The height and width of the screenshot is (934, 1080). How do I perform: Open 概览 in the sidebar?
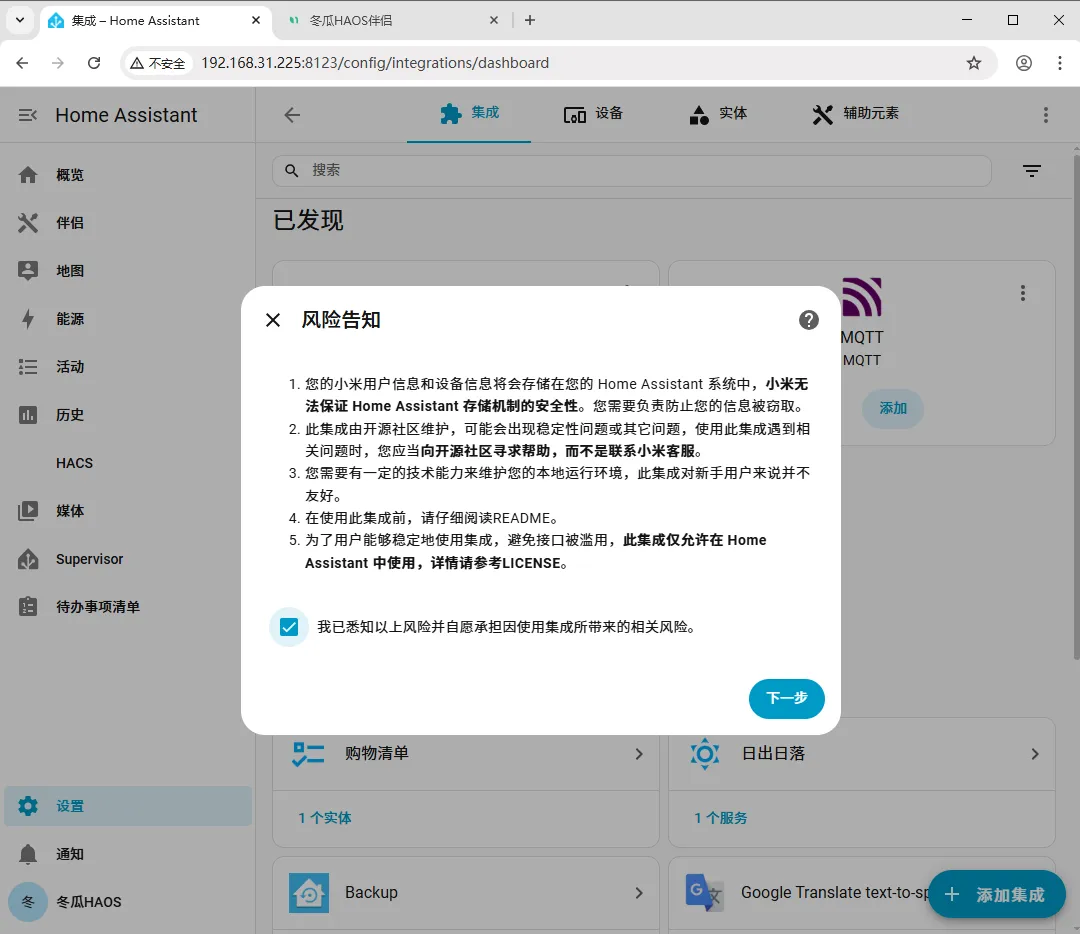[x=127, y=175]
